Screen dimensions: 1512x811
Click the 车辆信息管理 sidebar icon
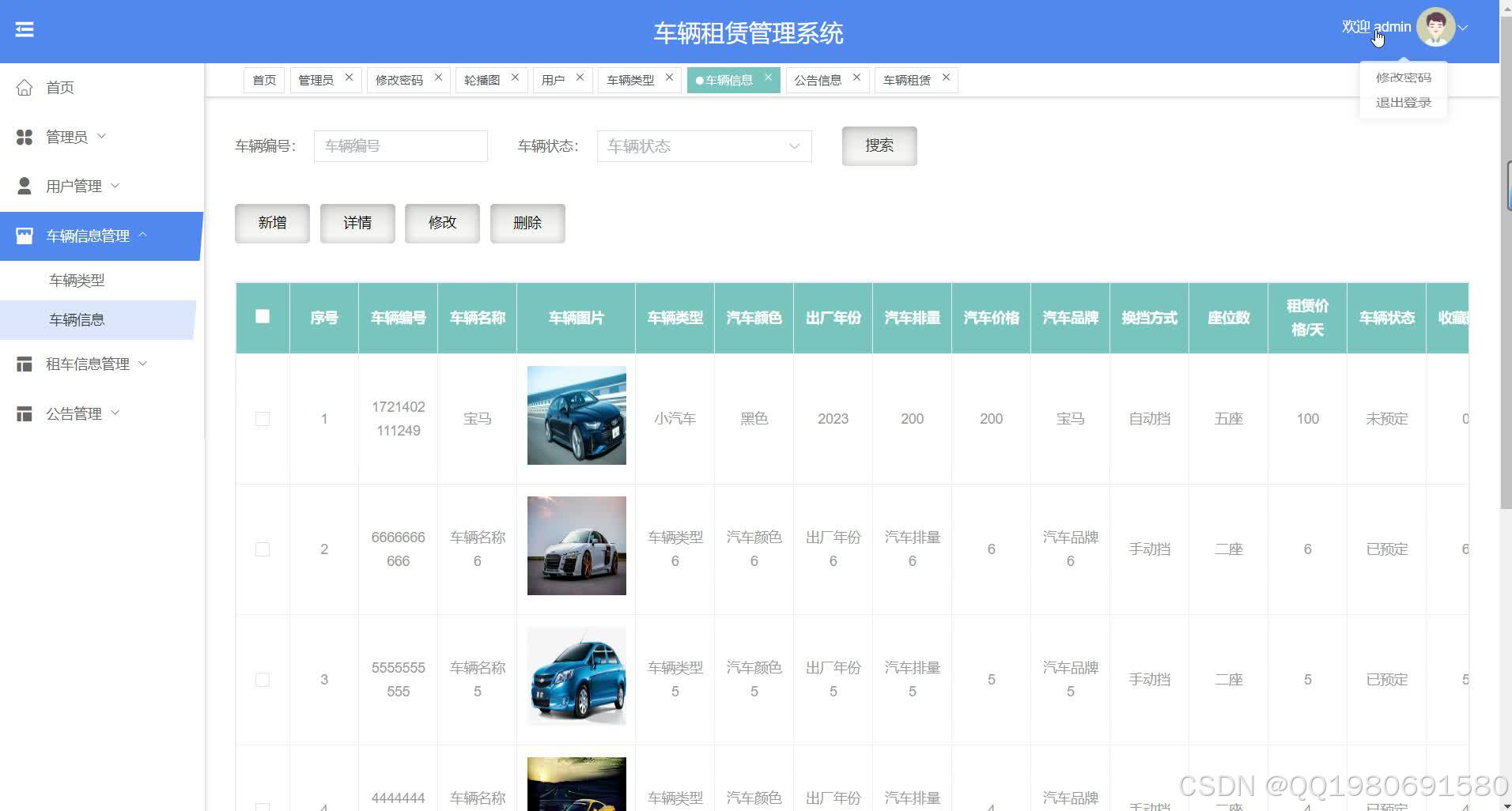pyautogui.click(x=25, y=235)
